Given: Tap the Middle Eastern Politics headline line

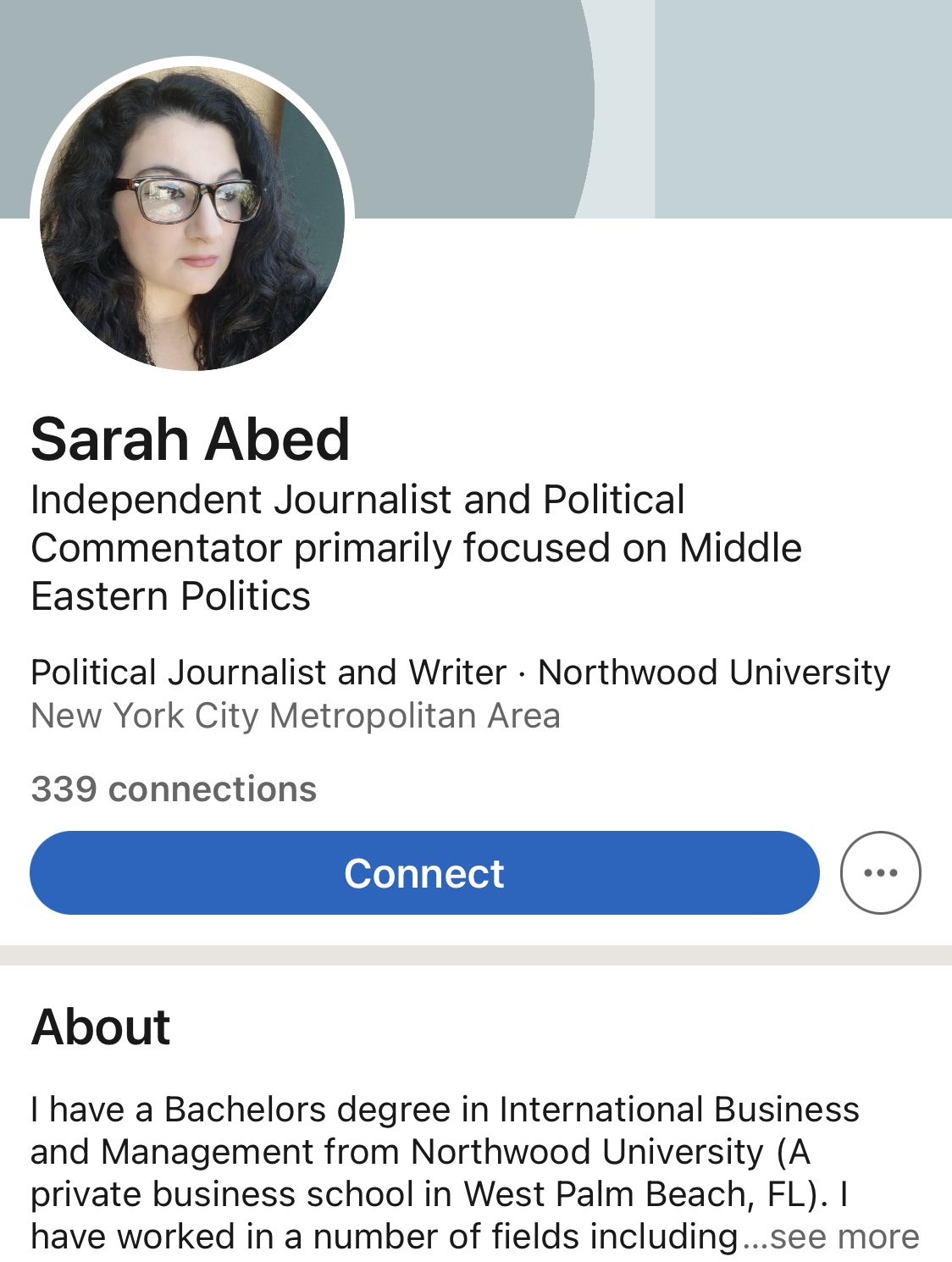Looking at the screenshot, I should pos(170,596).
